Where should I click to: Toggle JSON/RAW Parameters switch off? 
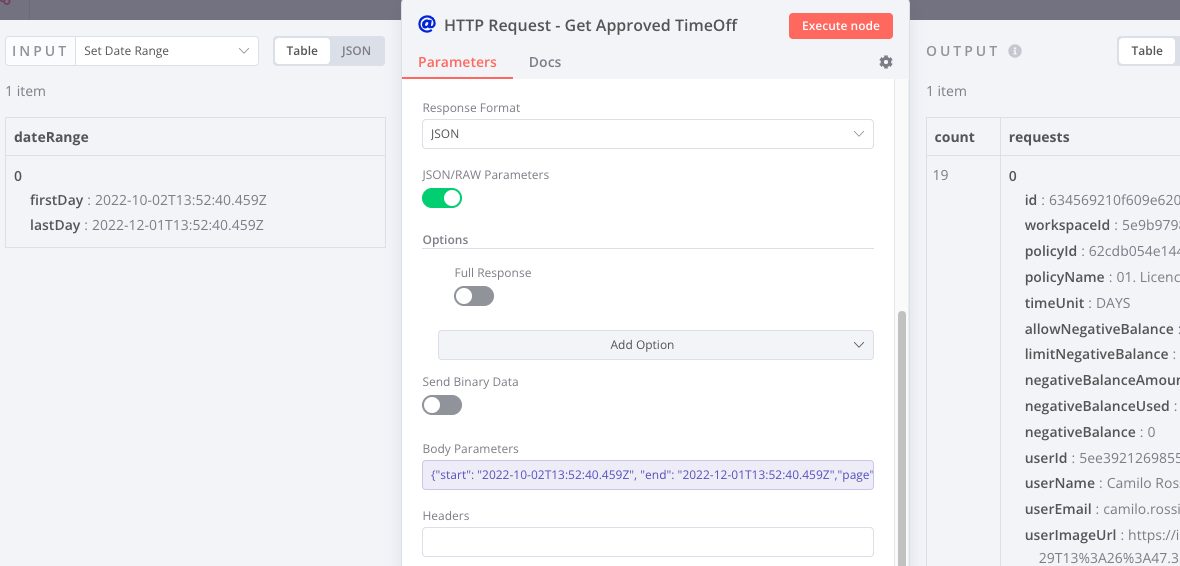[442, 198]
